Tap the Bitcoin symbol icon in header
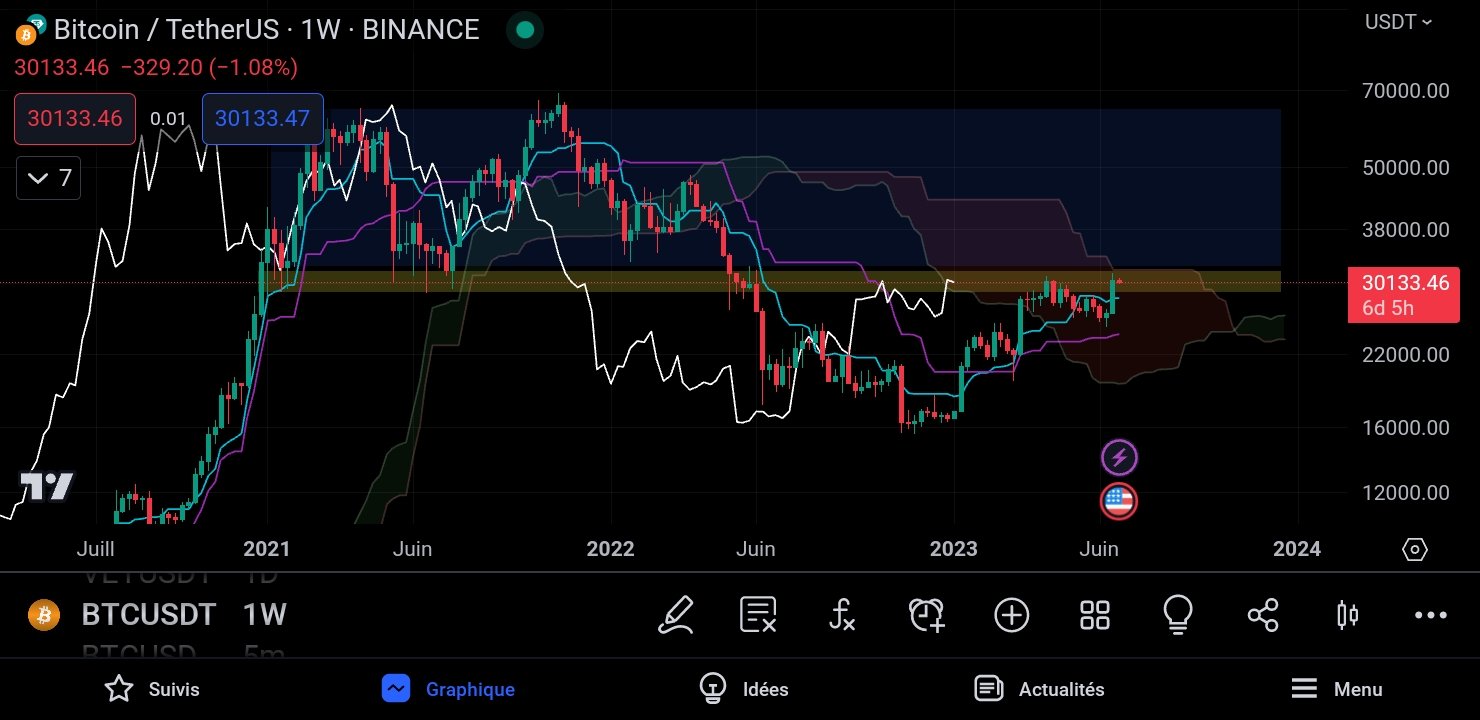This screenshot has width=1480, height=720. (27, 35)
